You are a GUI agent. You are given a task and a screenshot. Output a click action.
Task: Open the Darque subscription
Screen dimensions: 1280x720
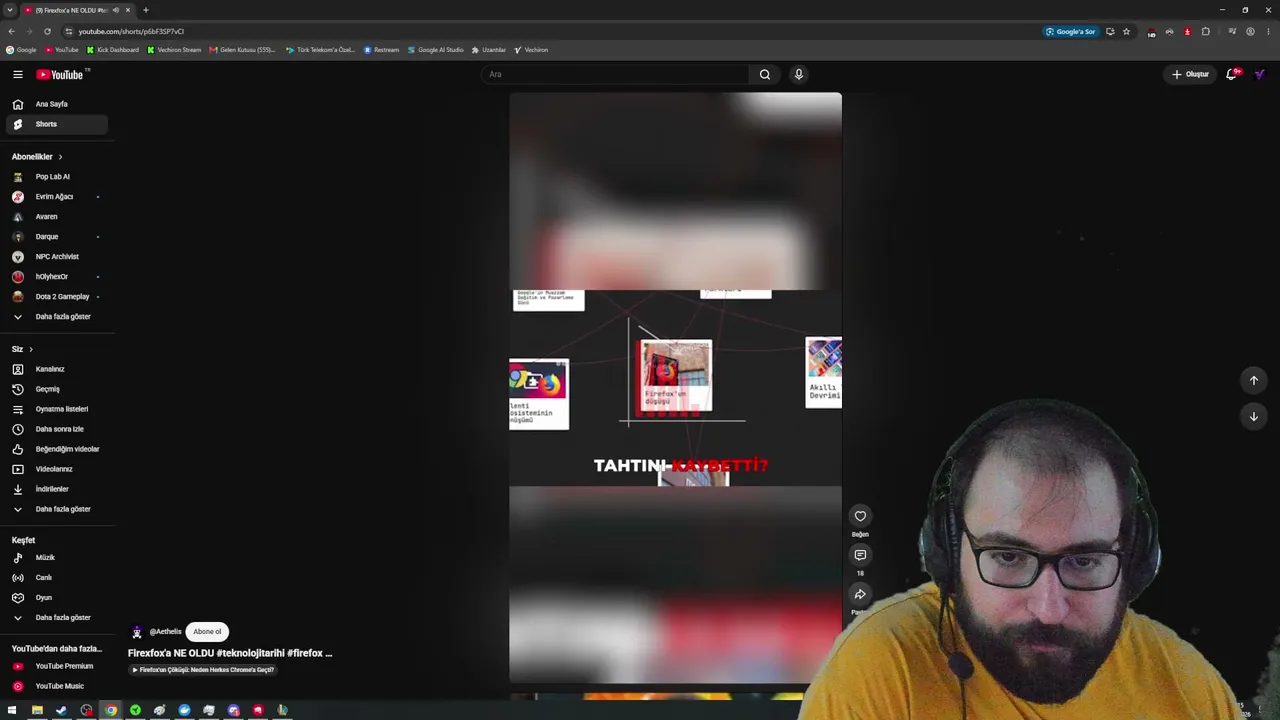tap(55, 237)
